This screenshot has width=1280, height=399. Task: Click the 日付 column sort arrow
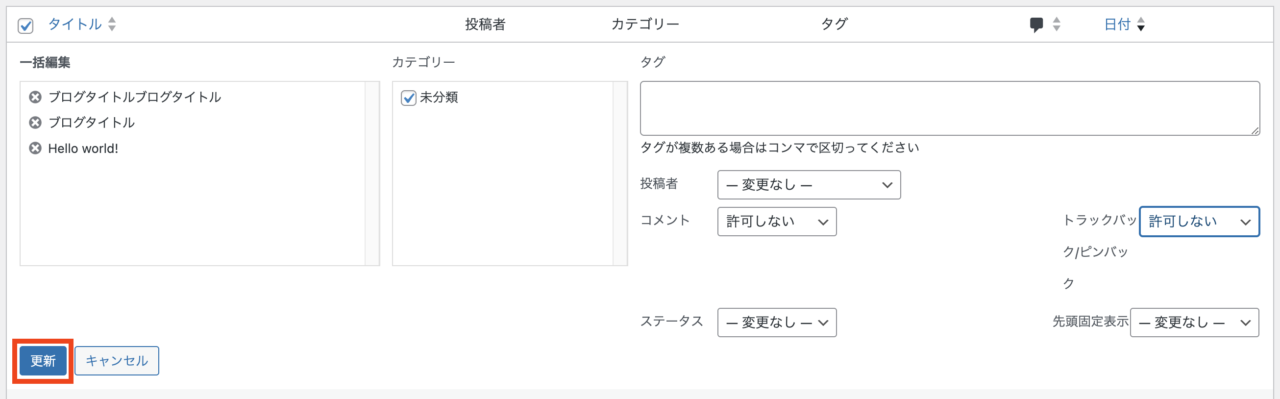(x=1140, y=25)
